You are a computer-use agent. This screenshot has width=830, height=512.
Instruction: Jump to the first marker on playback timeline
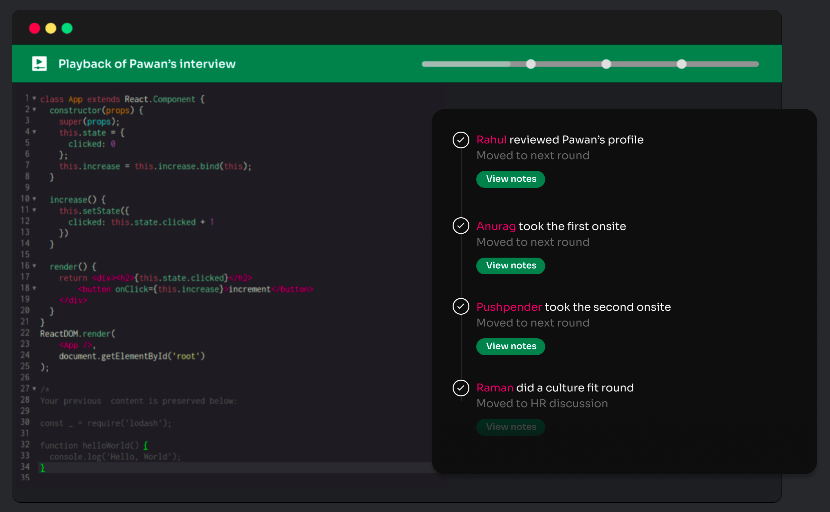531,64
